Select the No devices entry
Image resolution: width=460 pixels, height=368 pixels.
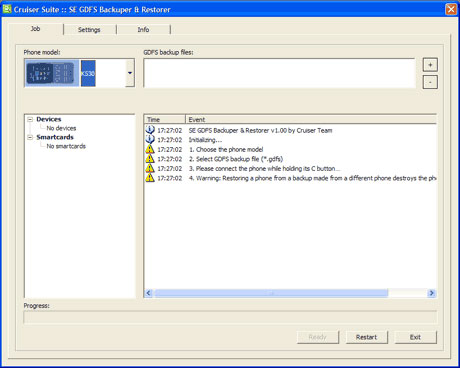coord(61,128)
